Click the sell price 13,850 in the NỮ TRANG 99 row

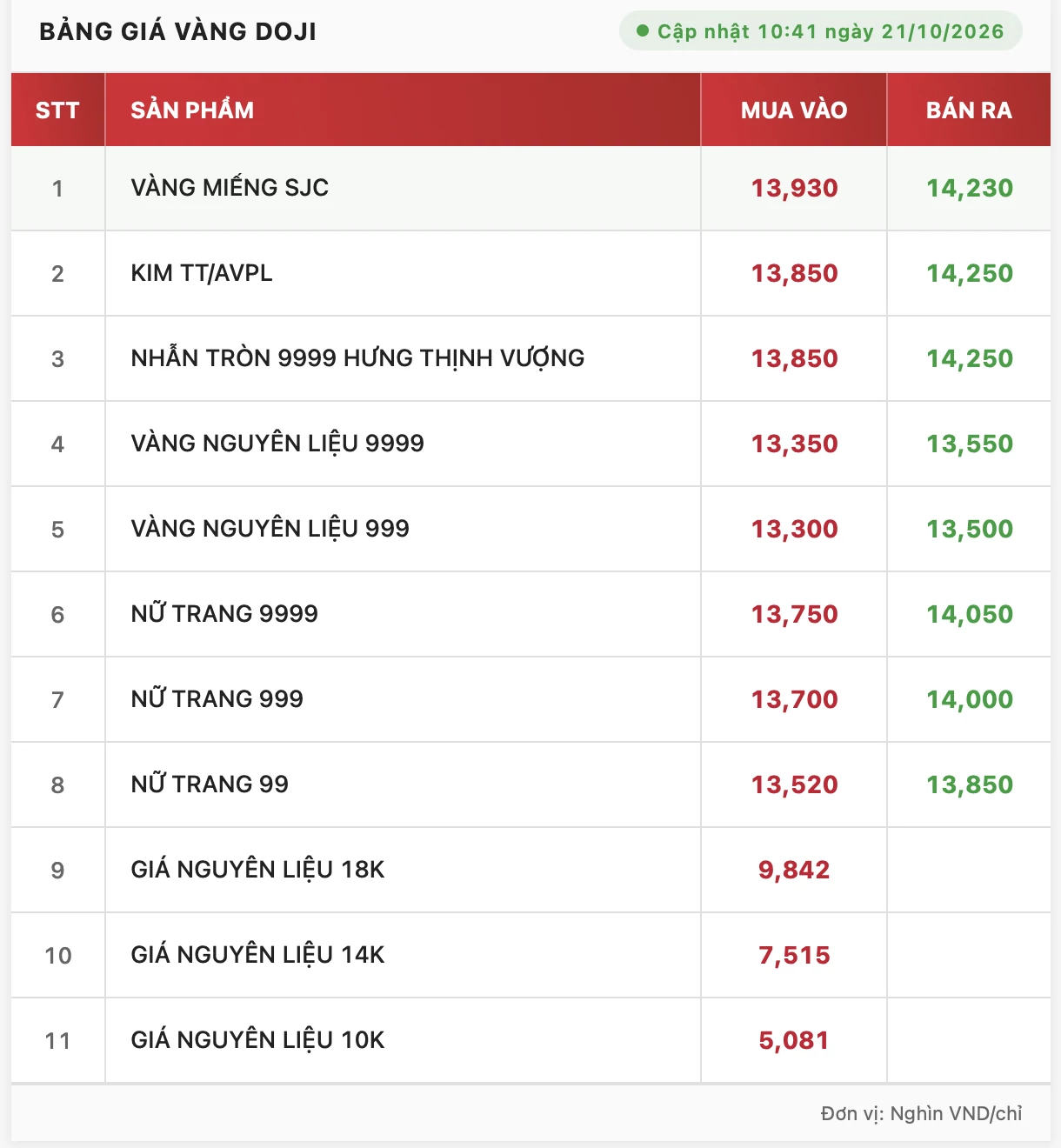[970, 785]
